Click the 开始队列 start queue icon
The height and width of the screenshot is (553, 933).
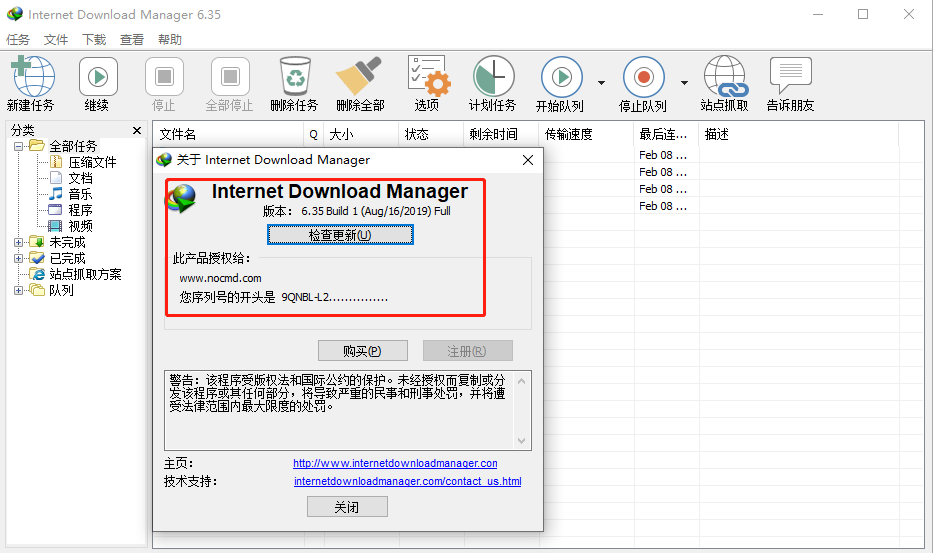click(561, 77)
